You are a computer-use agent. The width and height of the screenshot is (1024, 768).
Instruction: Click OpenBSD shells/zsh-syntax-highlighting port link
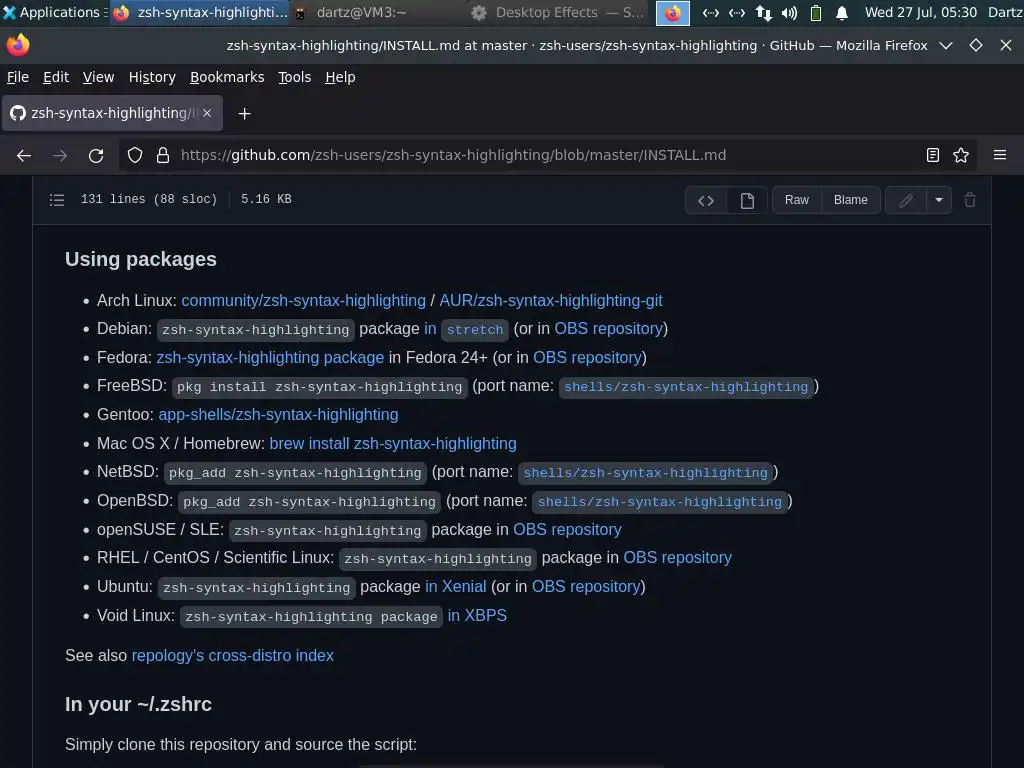click(660, 502)
